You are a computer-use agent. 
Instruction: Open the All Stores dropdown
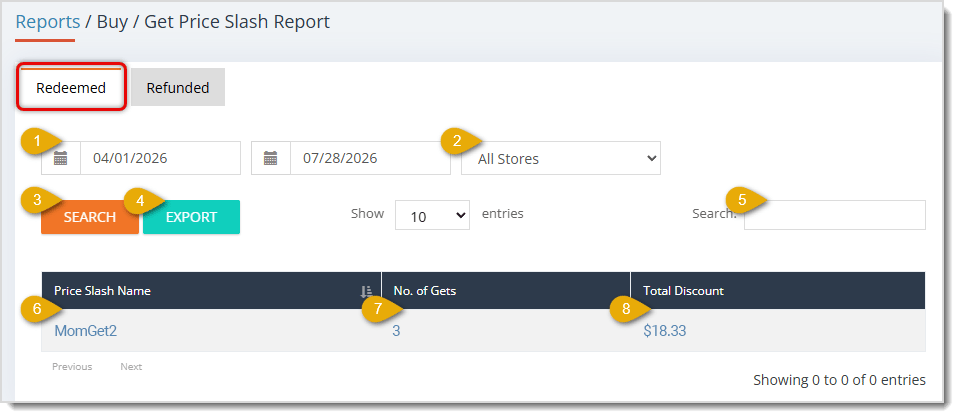click(561, 159)
